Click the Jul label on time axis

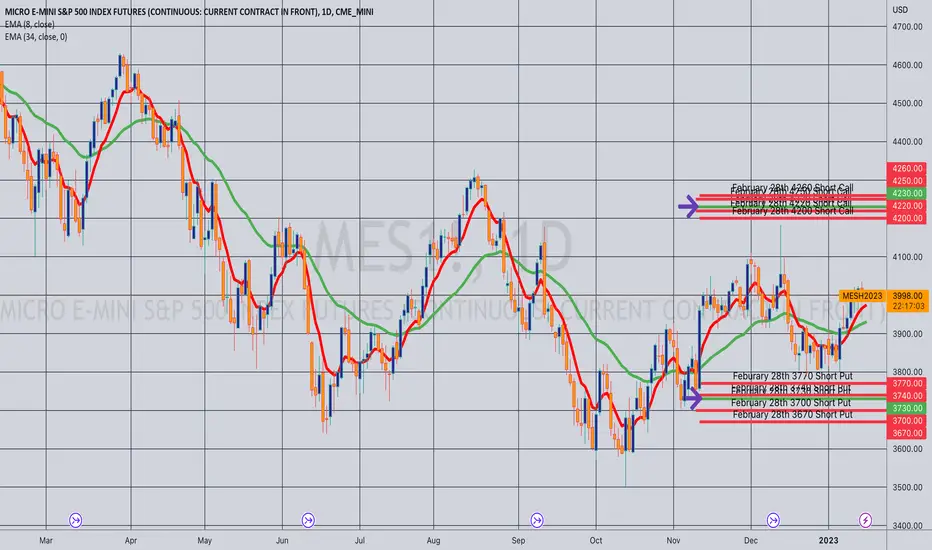coord(359,540)
